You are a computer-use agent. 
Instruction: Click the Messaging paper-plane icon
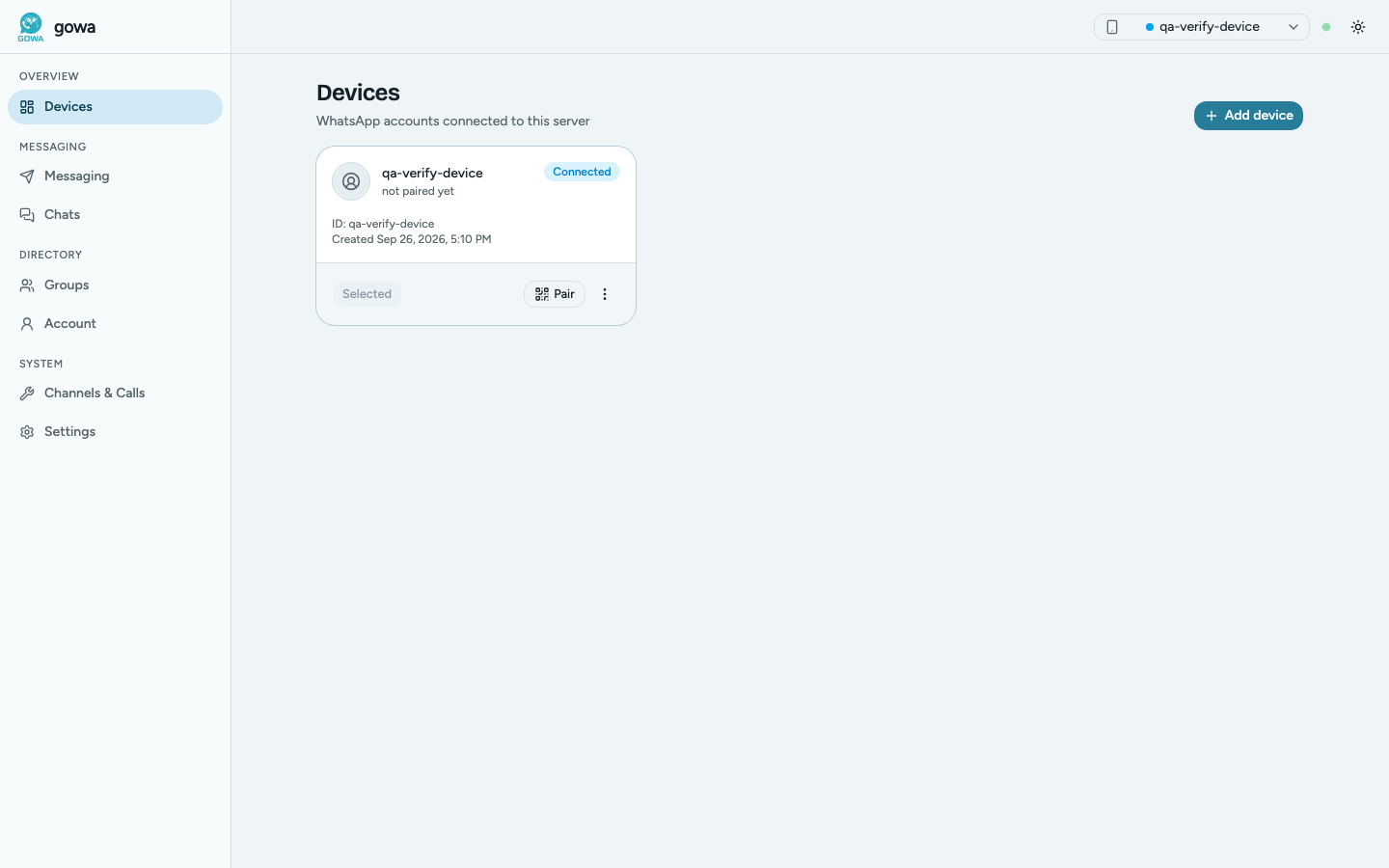27,176
